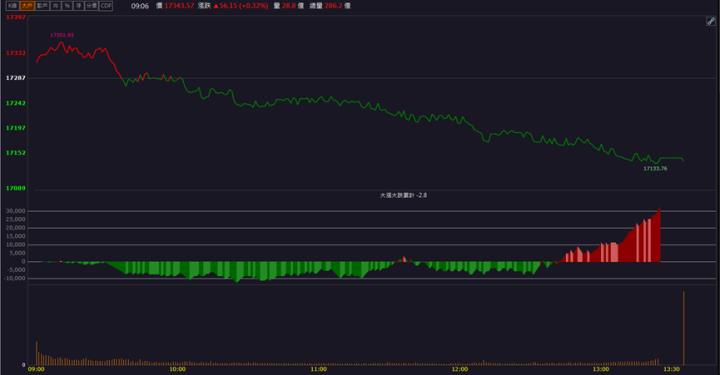This screenshot has width=720, height=375.
Task: Switch to the K線 chart view button
Action: [x=12, y=6]
